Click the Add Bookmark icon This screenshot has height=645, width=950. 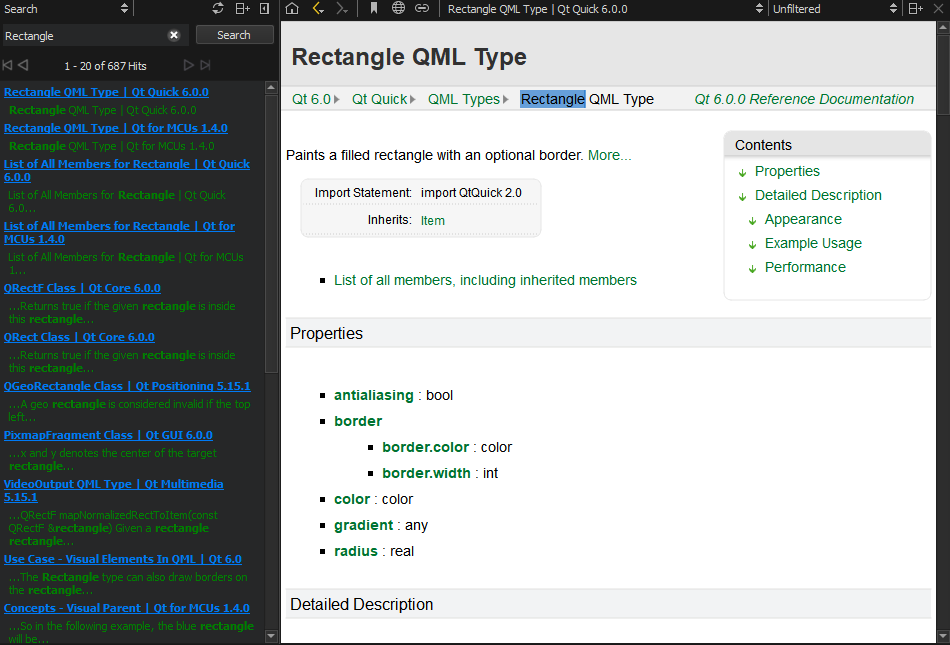tap(374, 9)
